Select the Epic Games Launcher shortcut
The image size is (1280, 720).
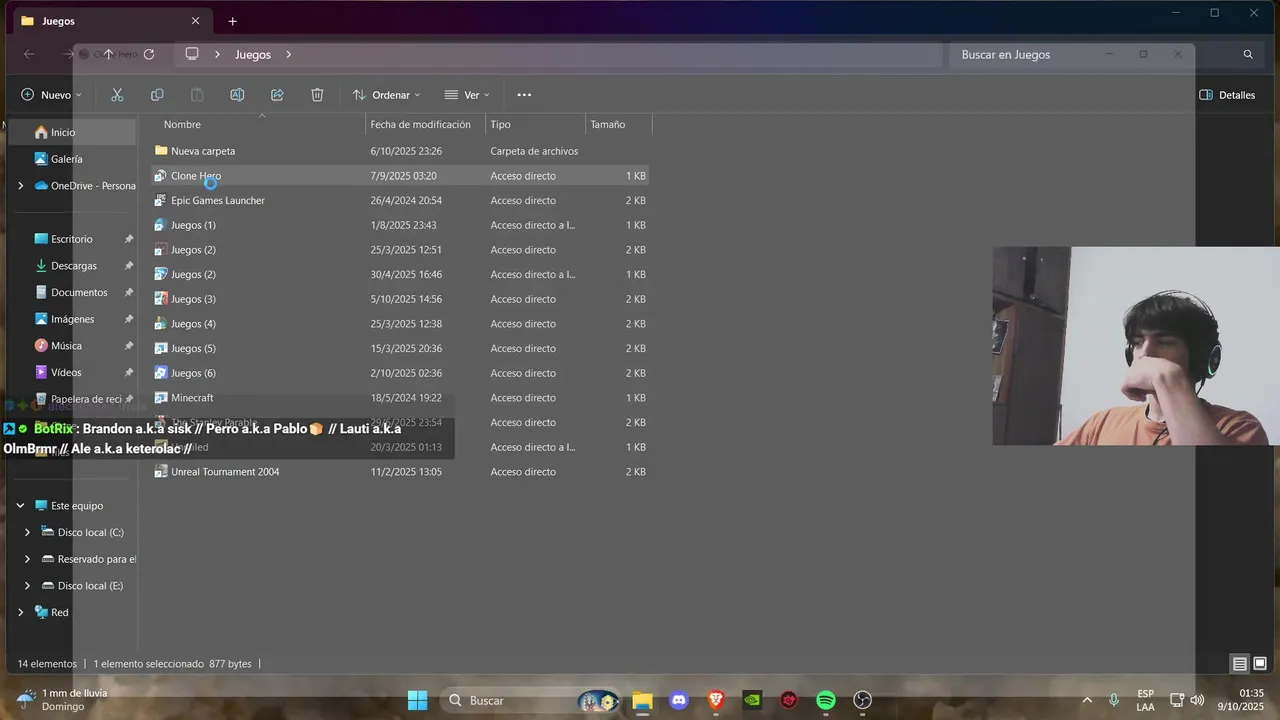tap(400, 200)
